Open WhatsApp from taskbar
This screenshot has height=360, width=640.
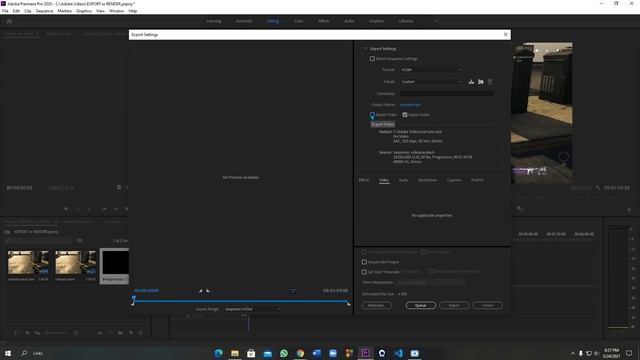(x=284, y=353)
